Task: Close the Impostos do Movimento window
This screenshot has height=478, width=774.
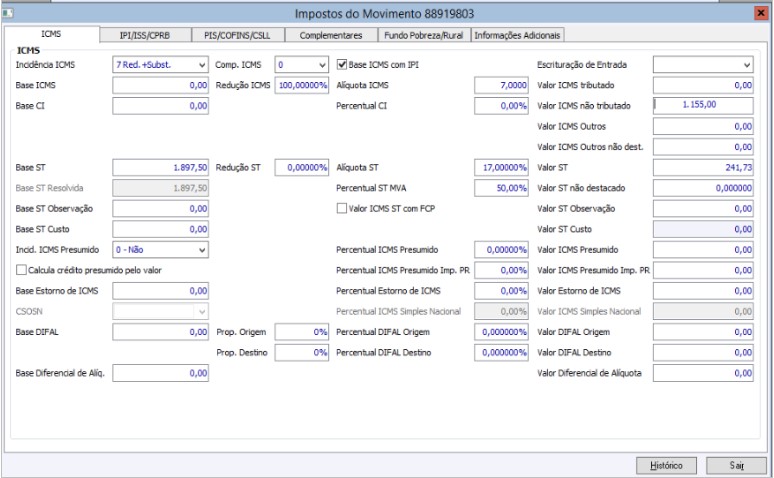Action: coord(761,13)
